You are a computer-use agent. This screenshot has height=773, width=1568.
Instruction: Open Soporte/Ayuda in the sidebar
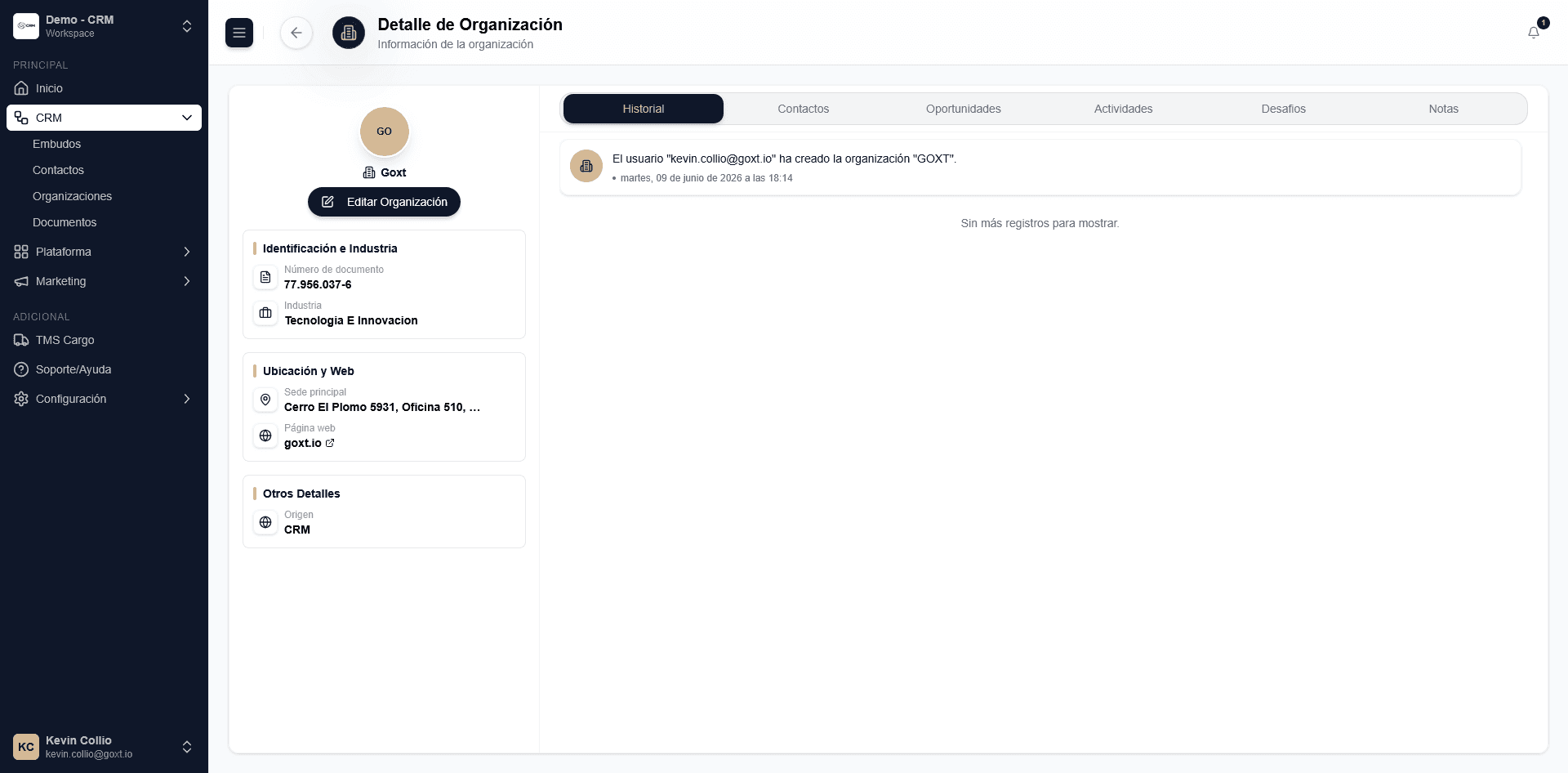pos(104,369)
